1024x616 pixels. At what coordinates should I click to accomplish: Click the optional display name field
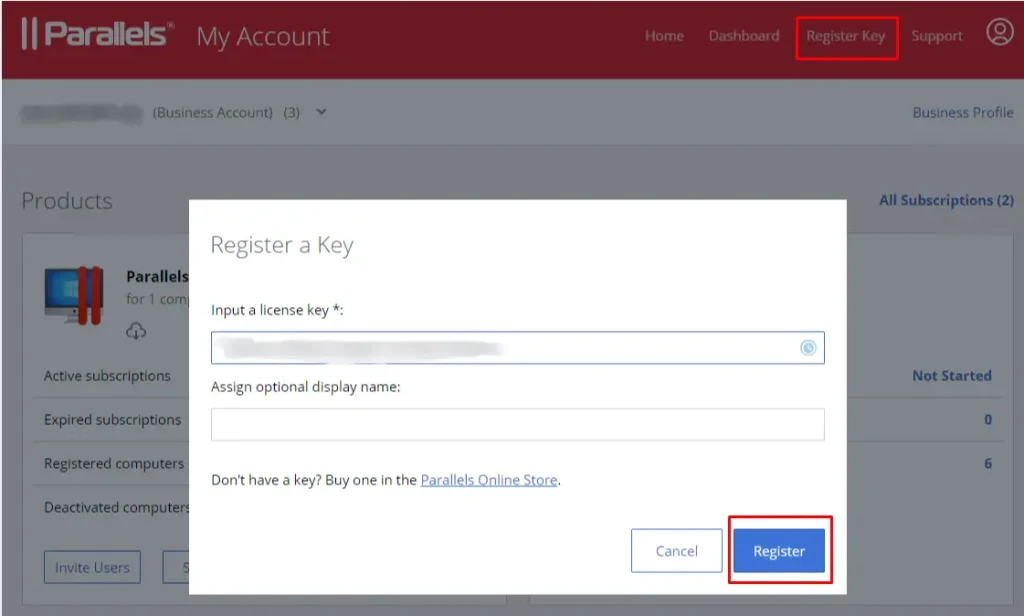(517, 424)
